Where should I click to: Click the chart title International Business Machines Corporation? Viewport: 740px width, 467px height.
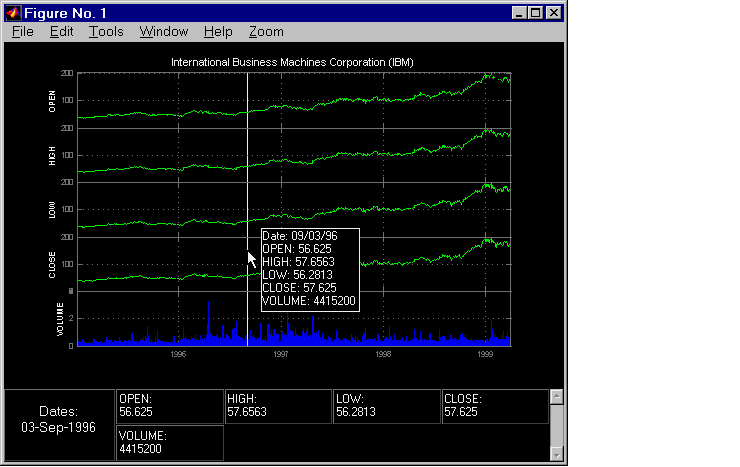[292, 62]
